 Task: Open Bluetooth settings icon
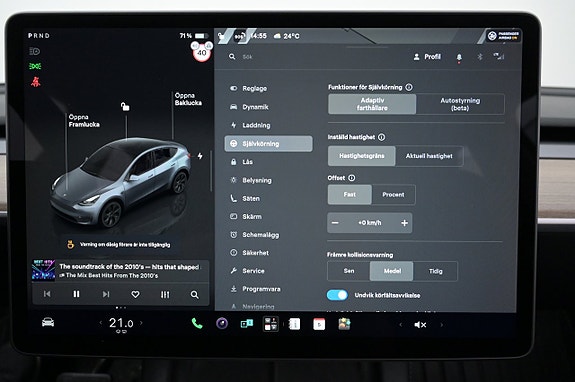[x=479, y=56]
